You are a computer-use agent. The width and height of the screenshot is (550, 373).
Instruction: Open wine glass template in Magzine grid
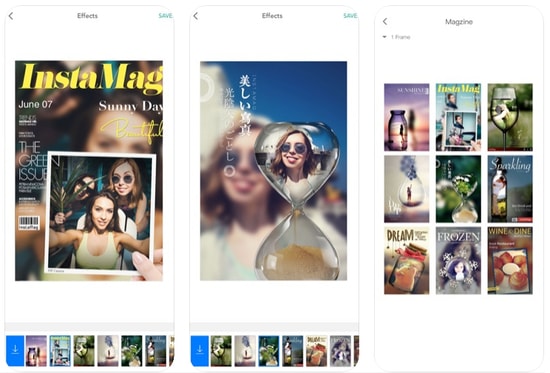pos(510,117)
